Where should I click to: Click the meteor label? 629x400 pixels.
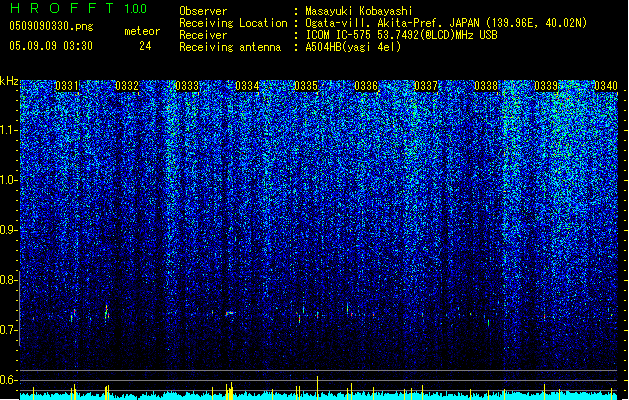click(x=142, y=31)
